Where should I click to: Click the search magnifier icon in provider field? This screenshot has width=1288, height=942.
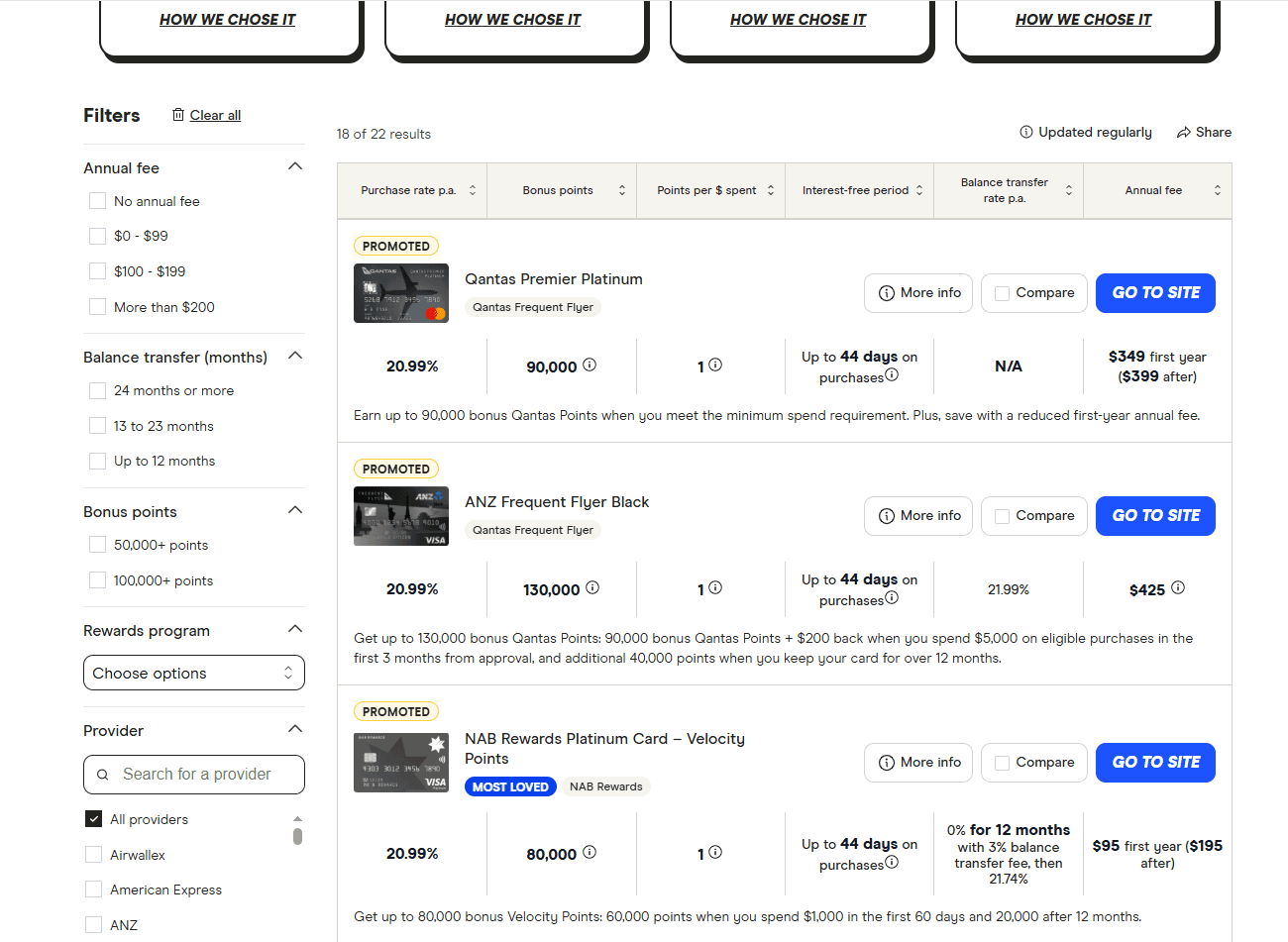coord(103,775)
